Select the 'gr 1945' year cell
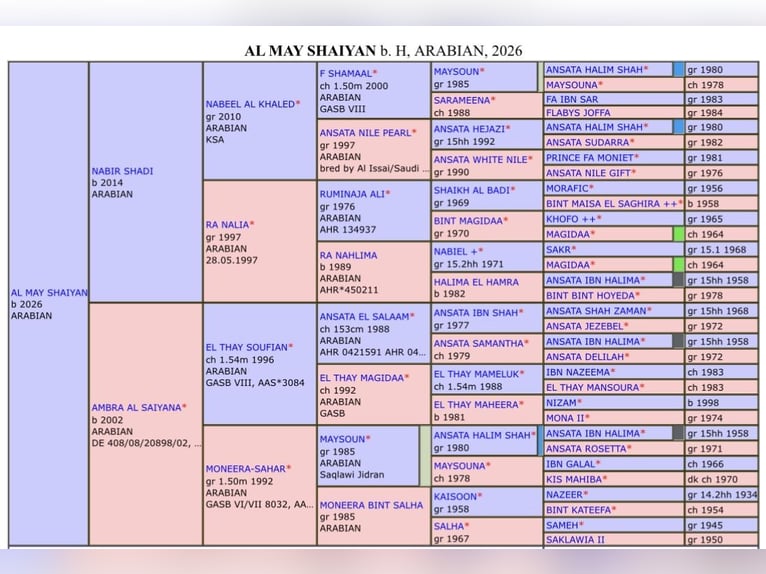766x574 pixels. [x=722, y=525]
